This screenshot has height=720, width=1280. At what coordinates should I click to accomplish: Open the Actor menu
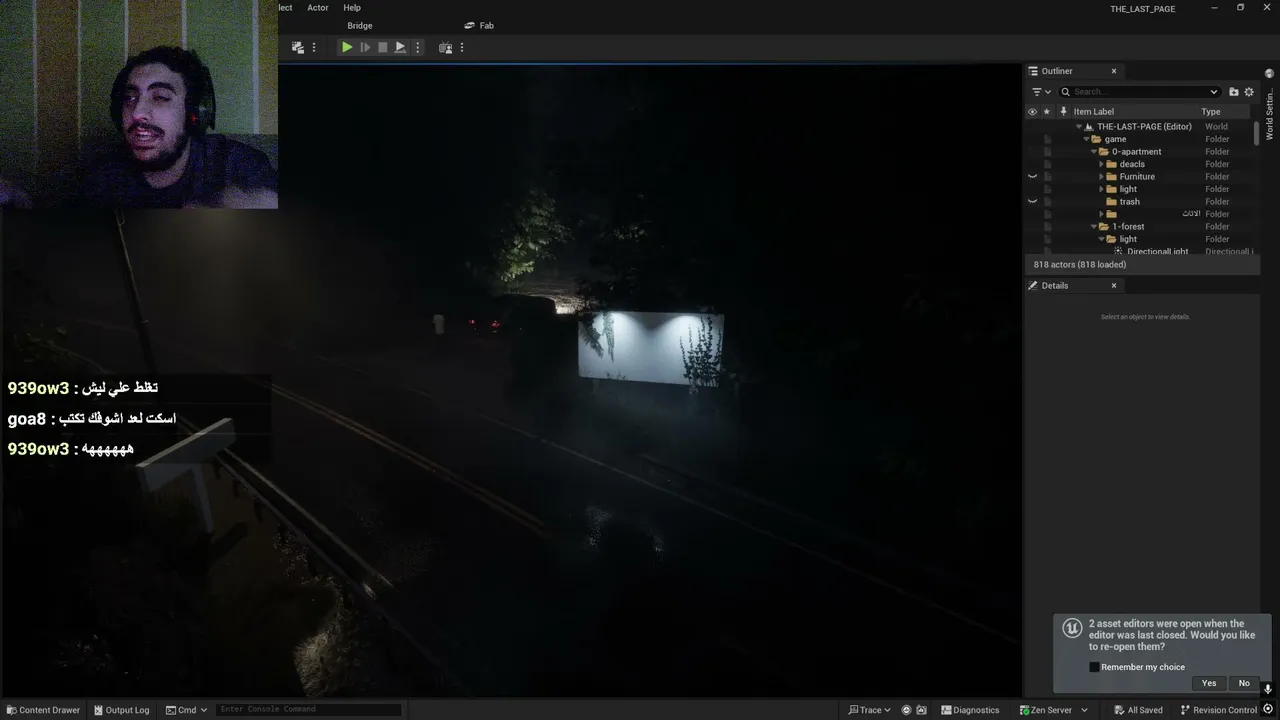coord(318,8)
